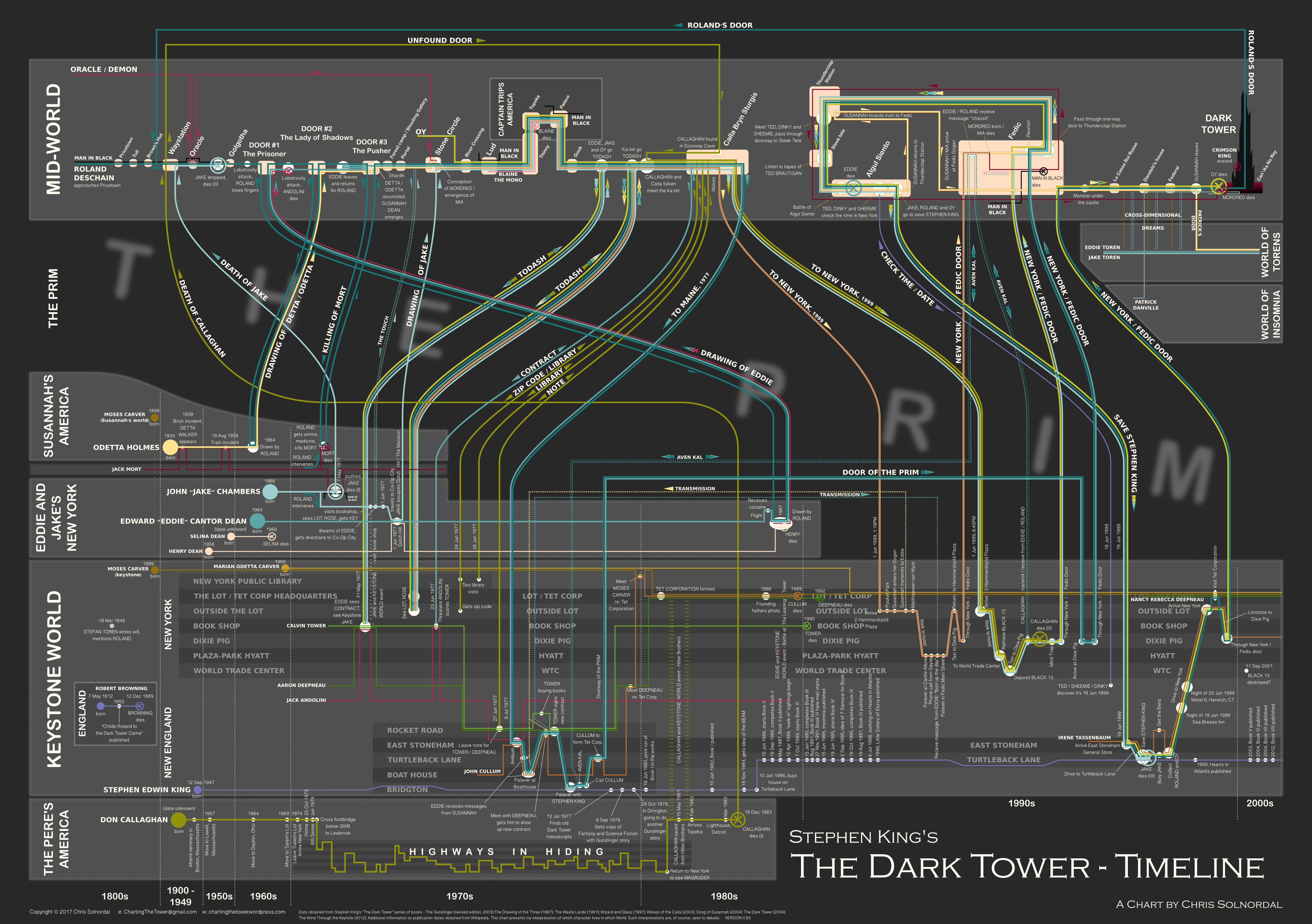Click the TO MAINE, 1977 path label
1312x924 pixels.
[x=690, y=295]
